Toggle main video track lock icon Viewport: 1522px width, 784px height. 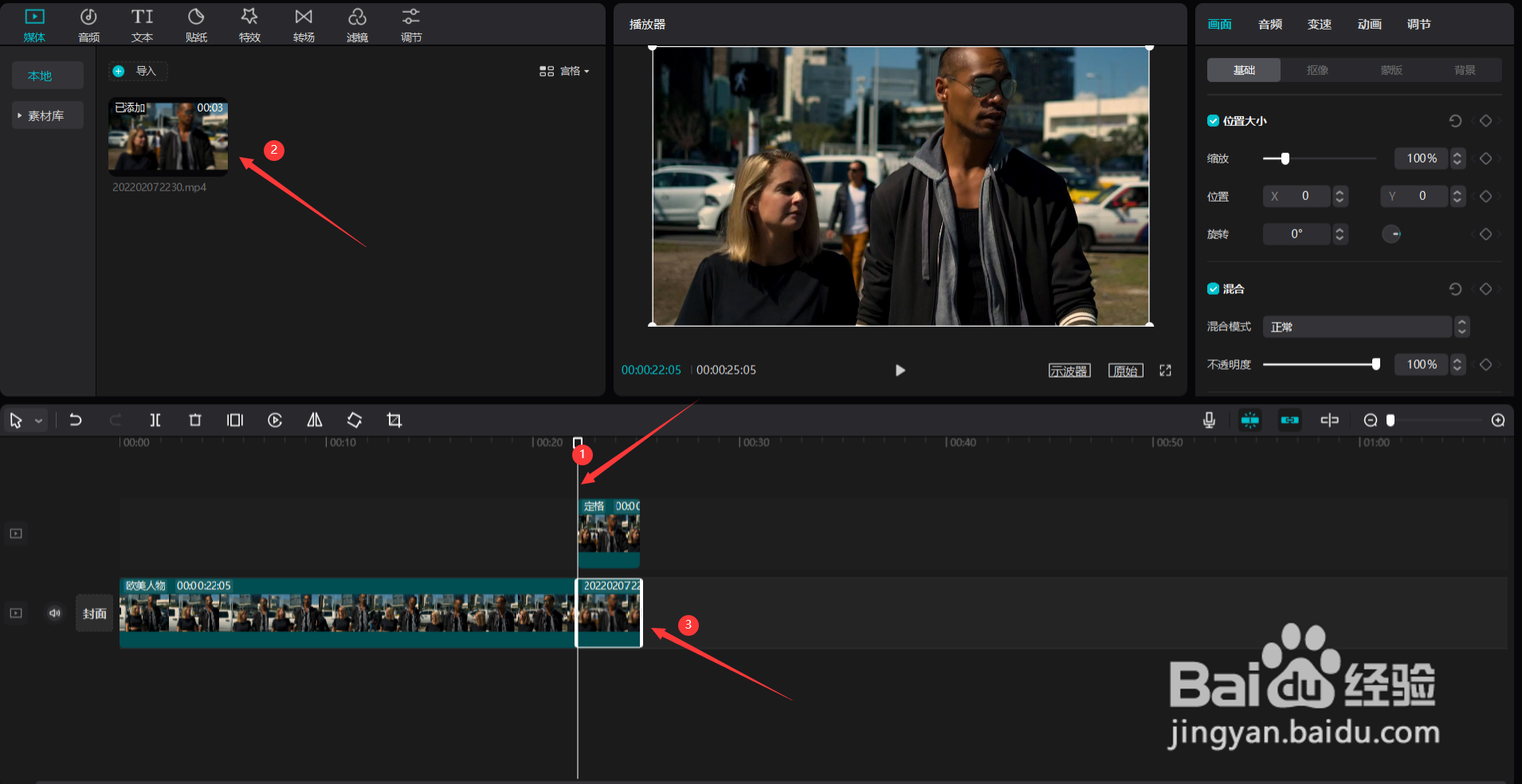point(16,613)
